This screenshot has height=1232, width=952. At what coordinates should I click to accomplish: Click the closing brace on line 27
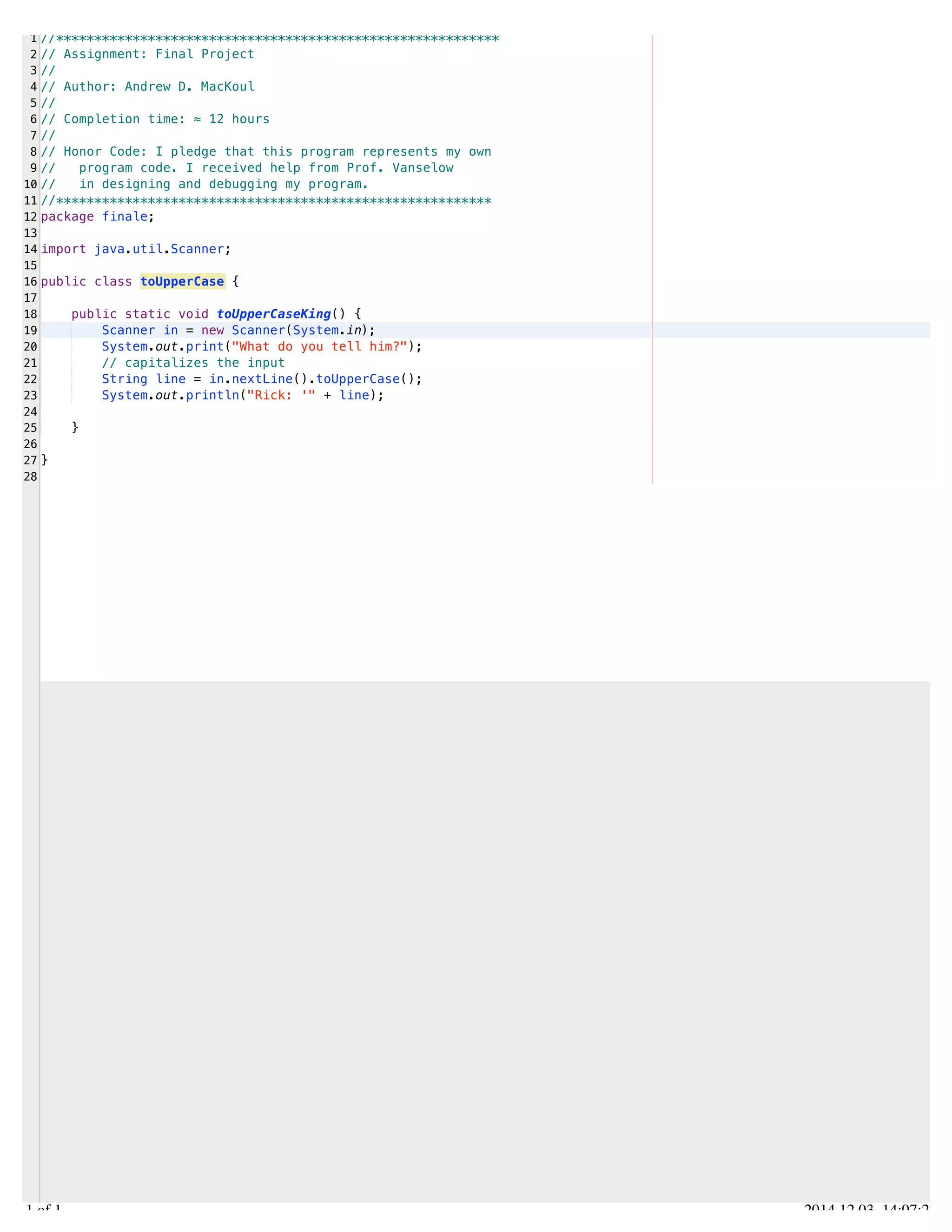tap(45, 460)
